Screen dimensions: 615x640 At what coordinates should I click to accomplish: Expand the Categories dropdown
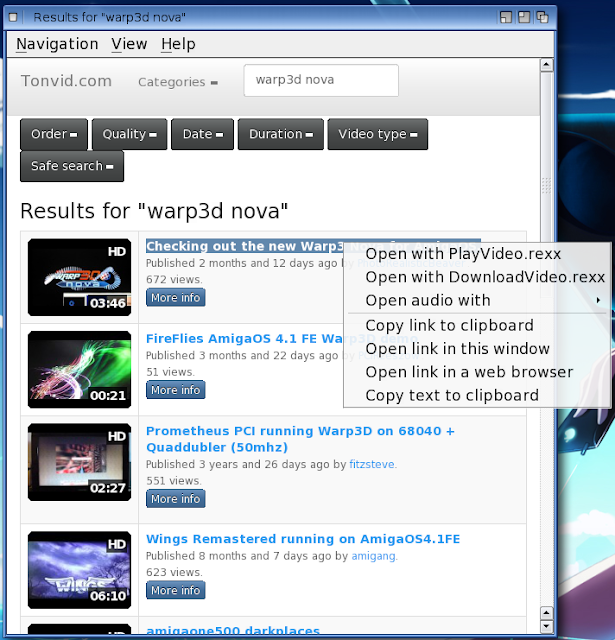coord(178,82)
